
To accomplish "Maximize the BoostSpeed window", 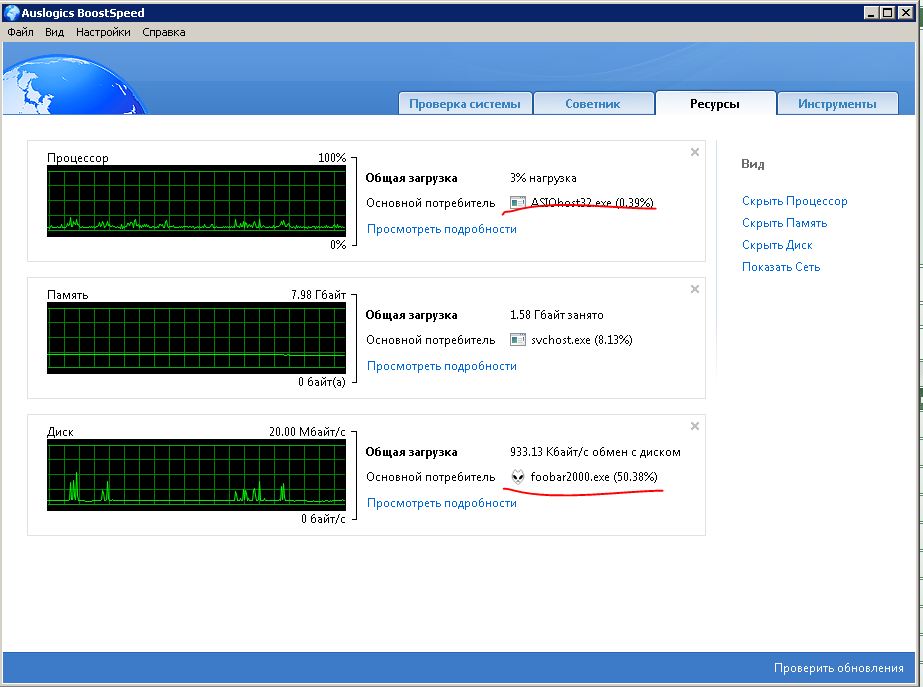I will click(x=888, y=12).
